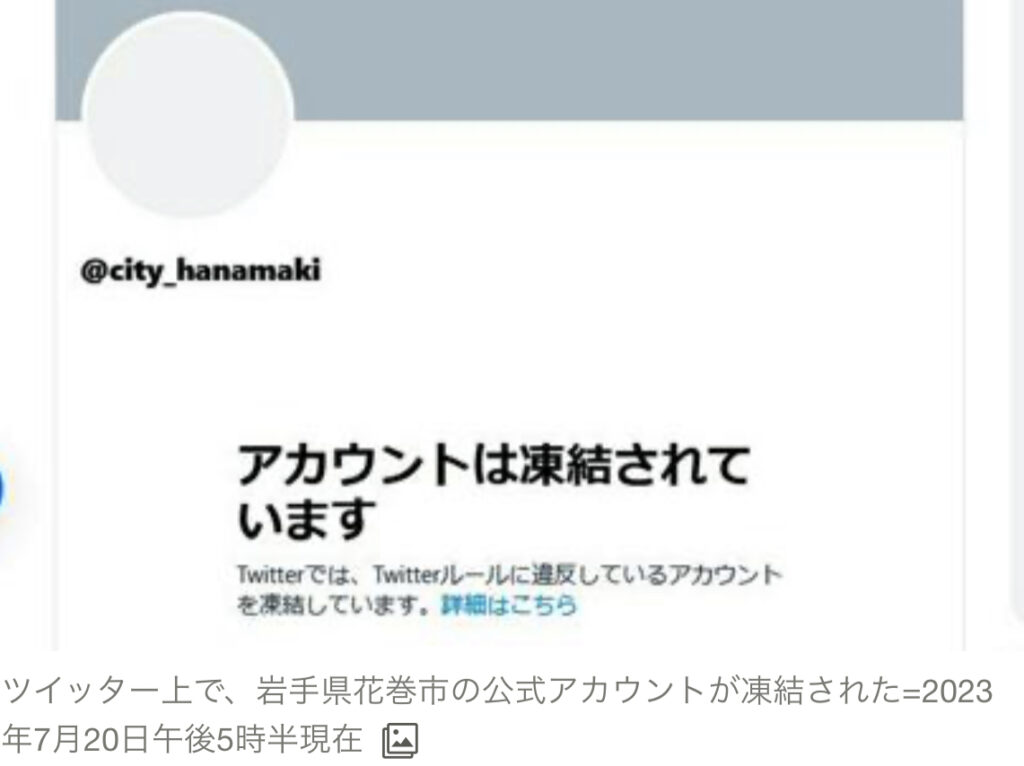
Task: Follow the 詳細はこちら link
Action: coord(509,605)
